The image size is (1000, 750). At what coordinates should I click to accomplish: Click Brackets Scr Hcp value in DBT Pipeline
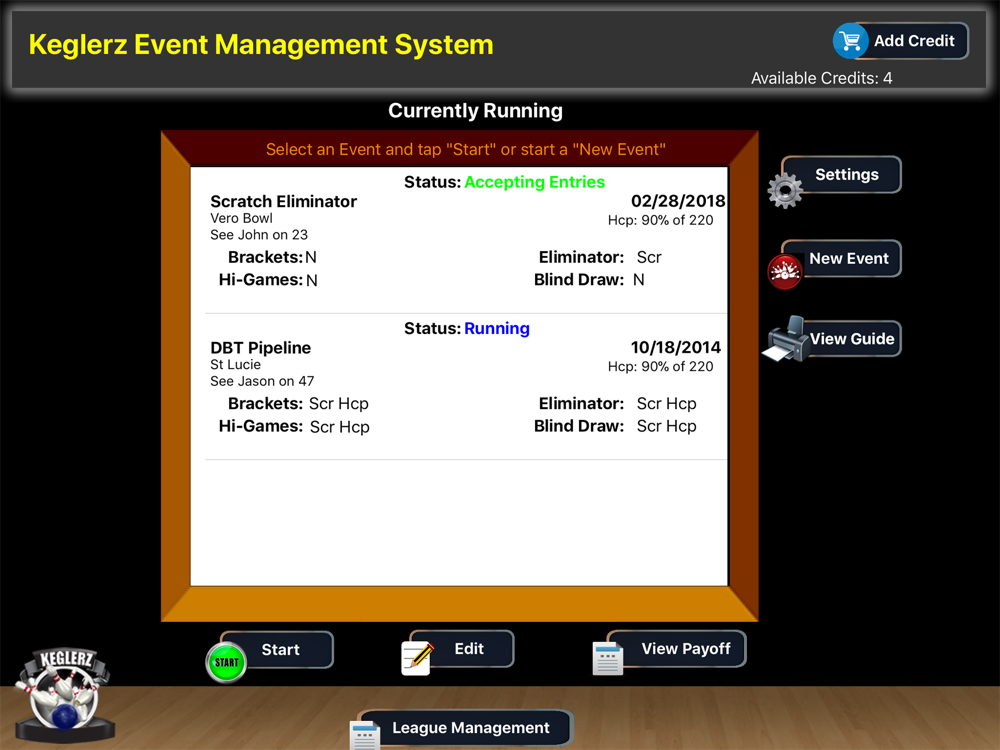(339, 404)
